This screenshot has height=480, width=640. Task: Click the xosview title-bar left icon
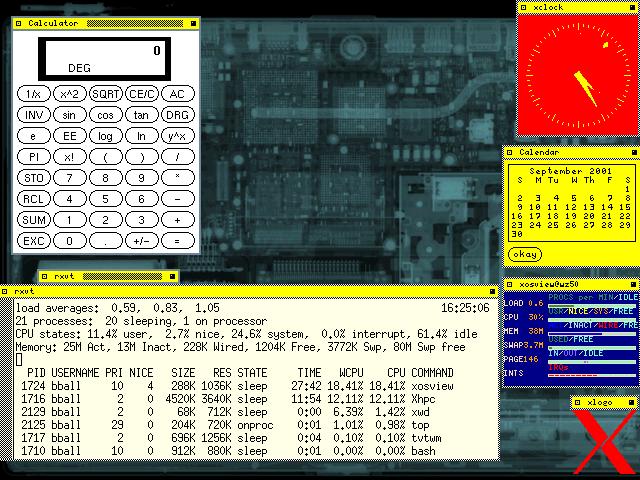(509, 284)
